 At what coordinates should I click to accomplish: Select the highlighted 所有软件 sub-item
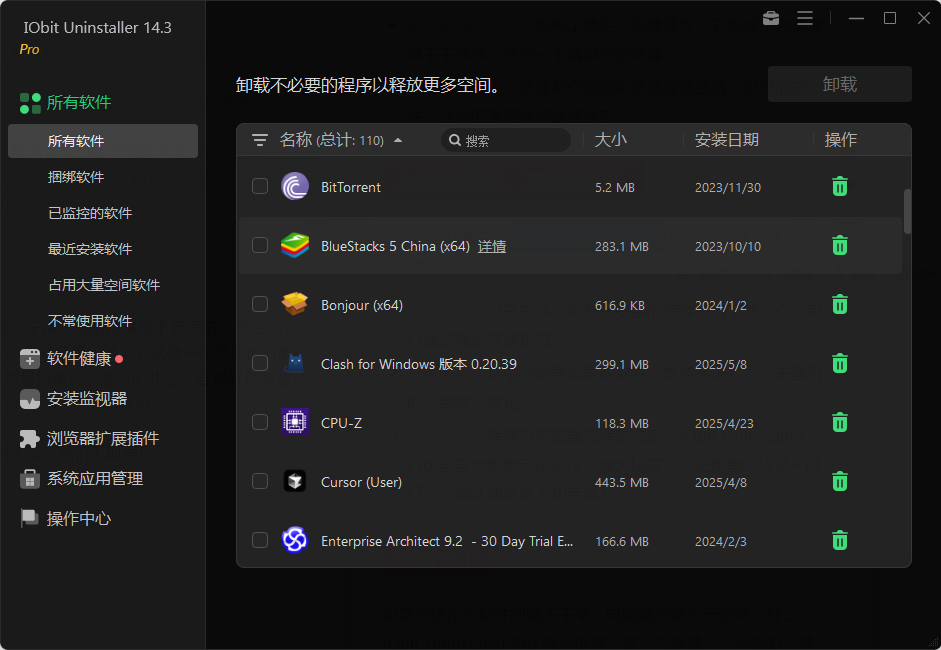103,141
